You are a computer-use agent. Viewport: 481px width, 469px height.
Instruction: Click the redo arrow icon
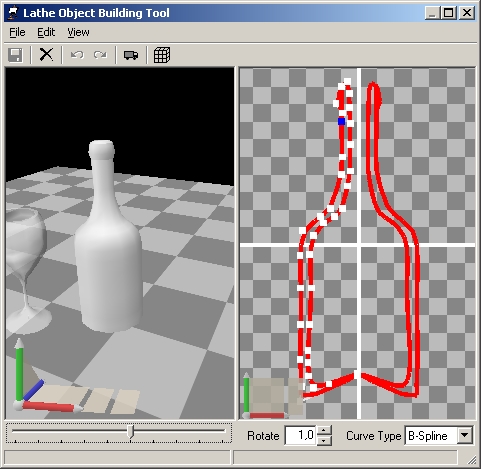(x=100, y=55)
